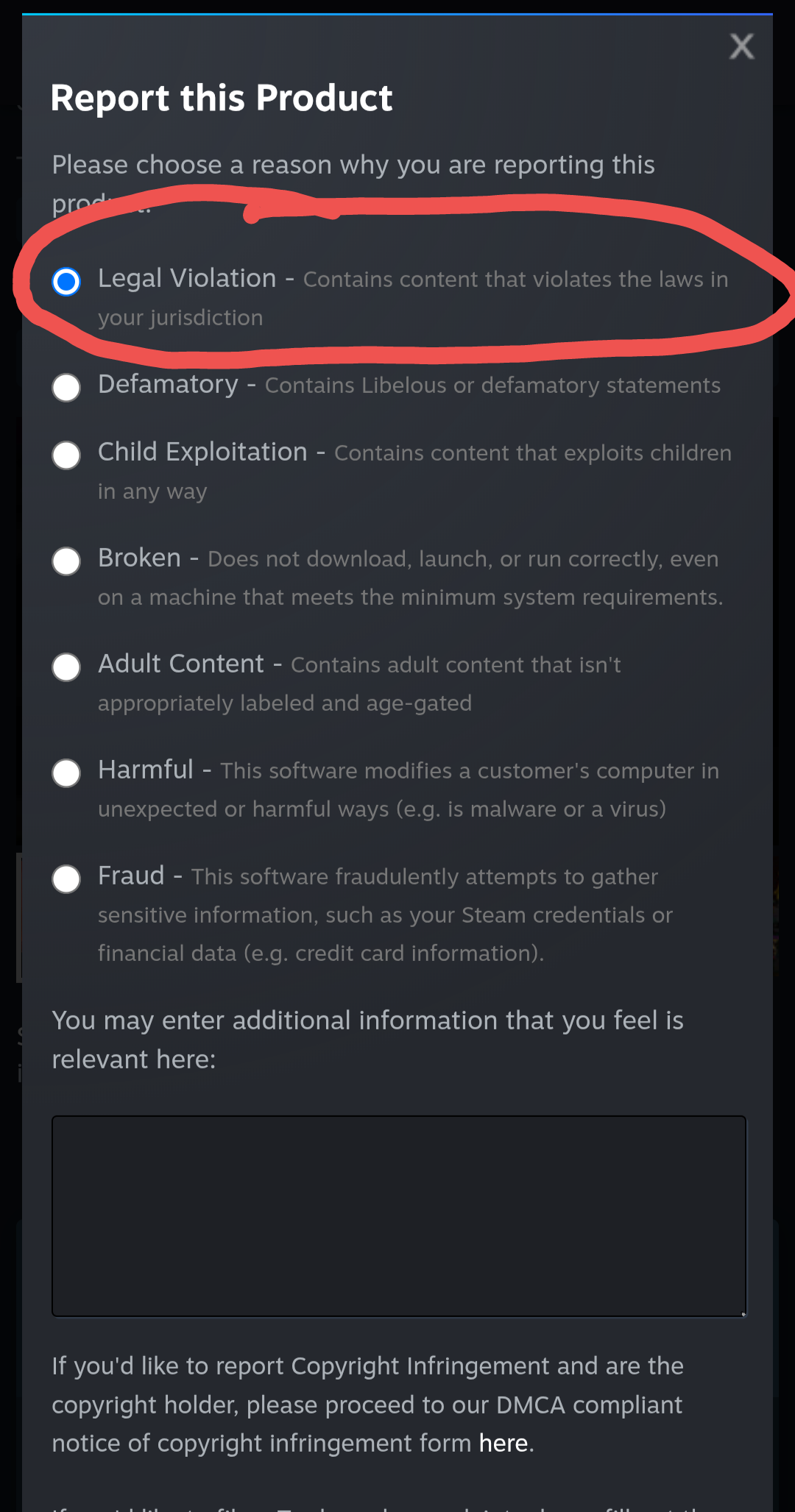Screen dimensions: 795x1512
Task: Click the additional information text area
Action: (399, 1216)
